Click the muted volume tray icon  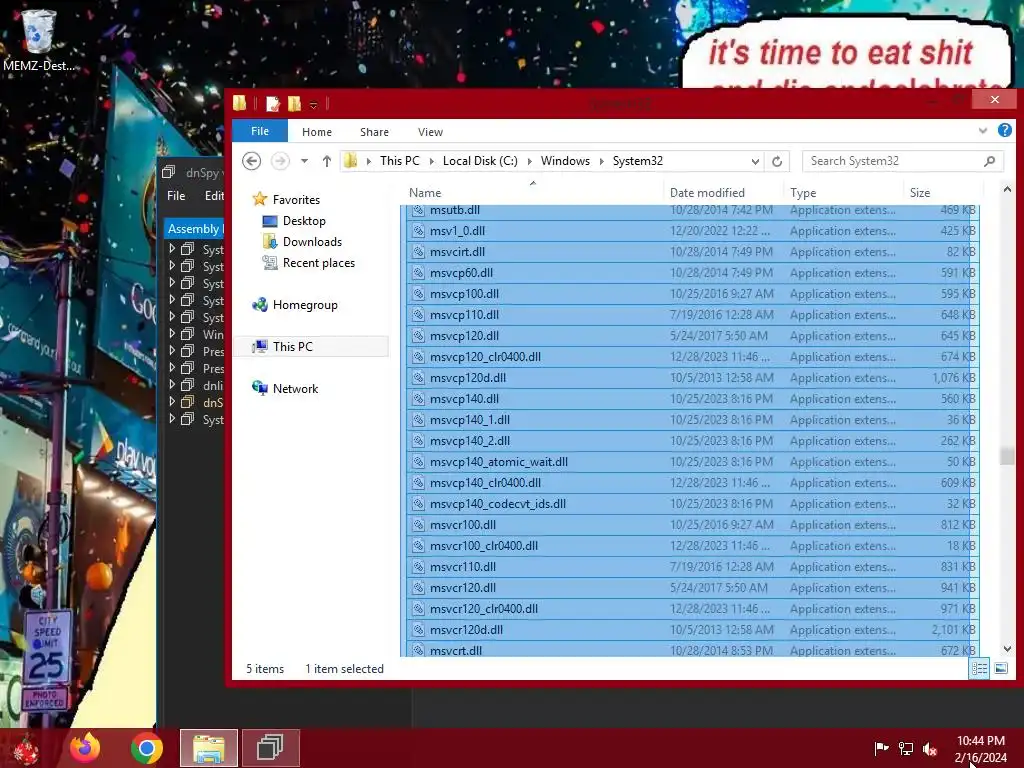(929, 749)
